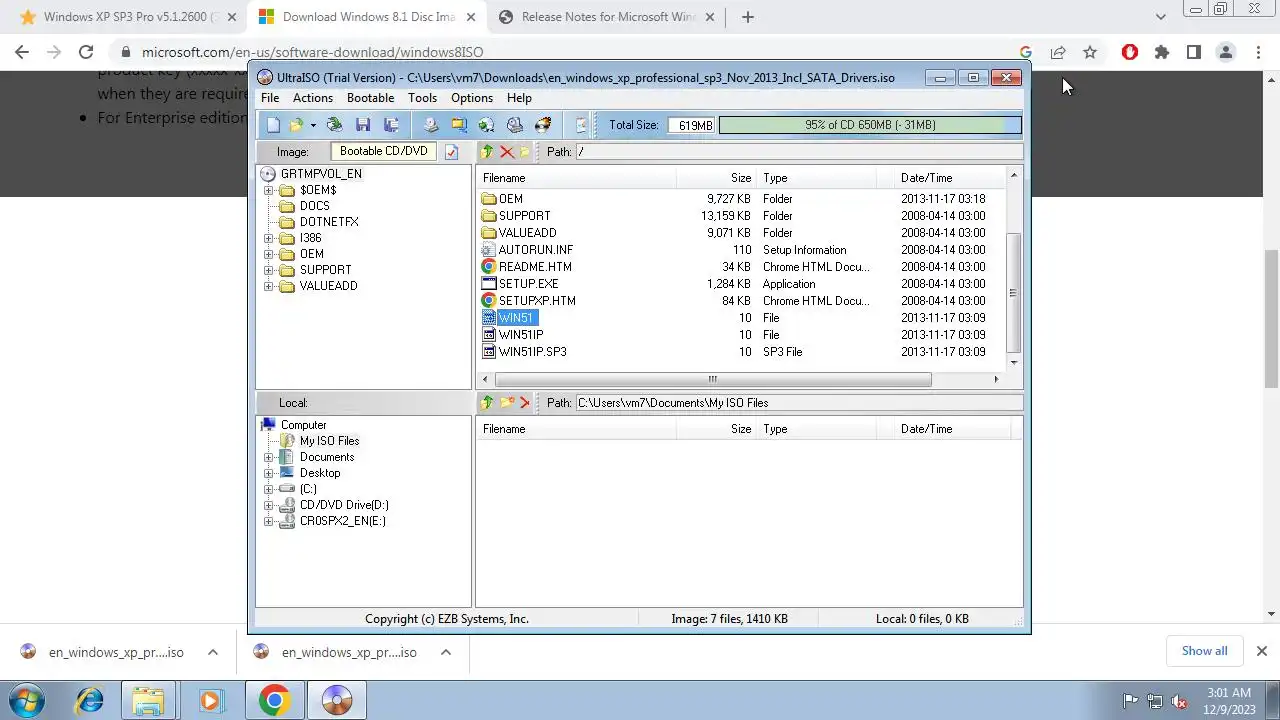The width and height of the screenshot is (1280, 720).
Task: Click the 95% of CD 650MB capacity bar
Action: pos(870,125)
